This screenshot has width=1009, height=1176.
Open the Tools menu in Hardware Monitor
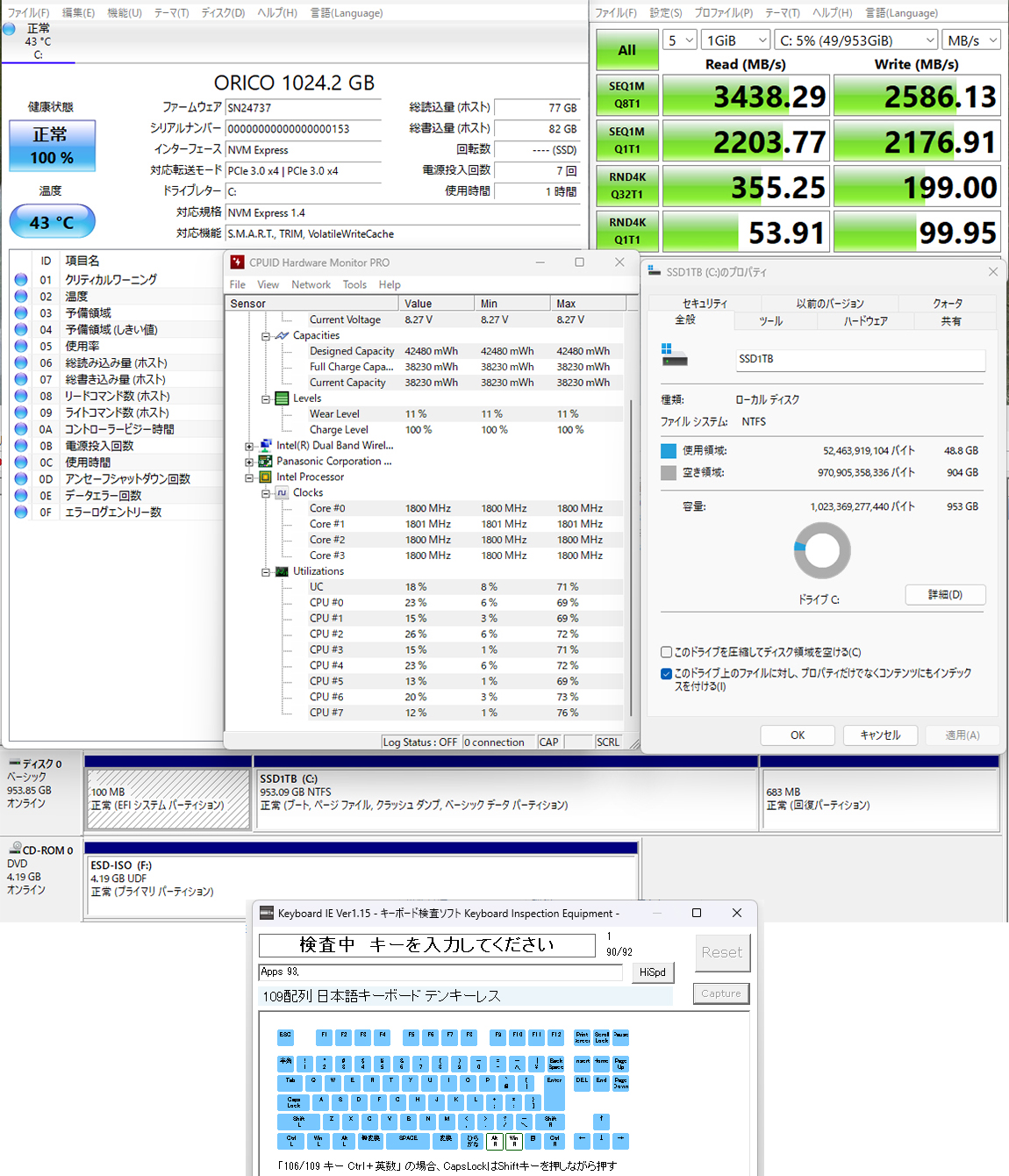[354, 284]
